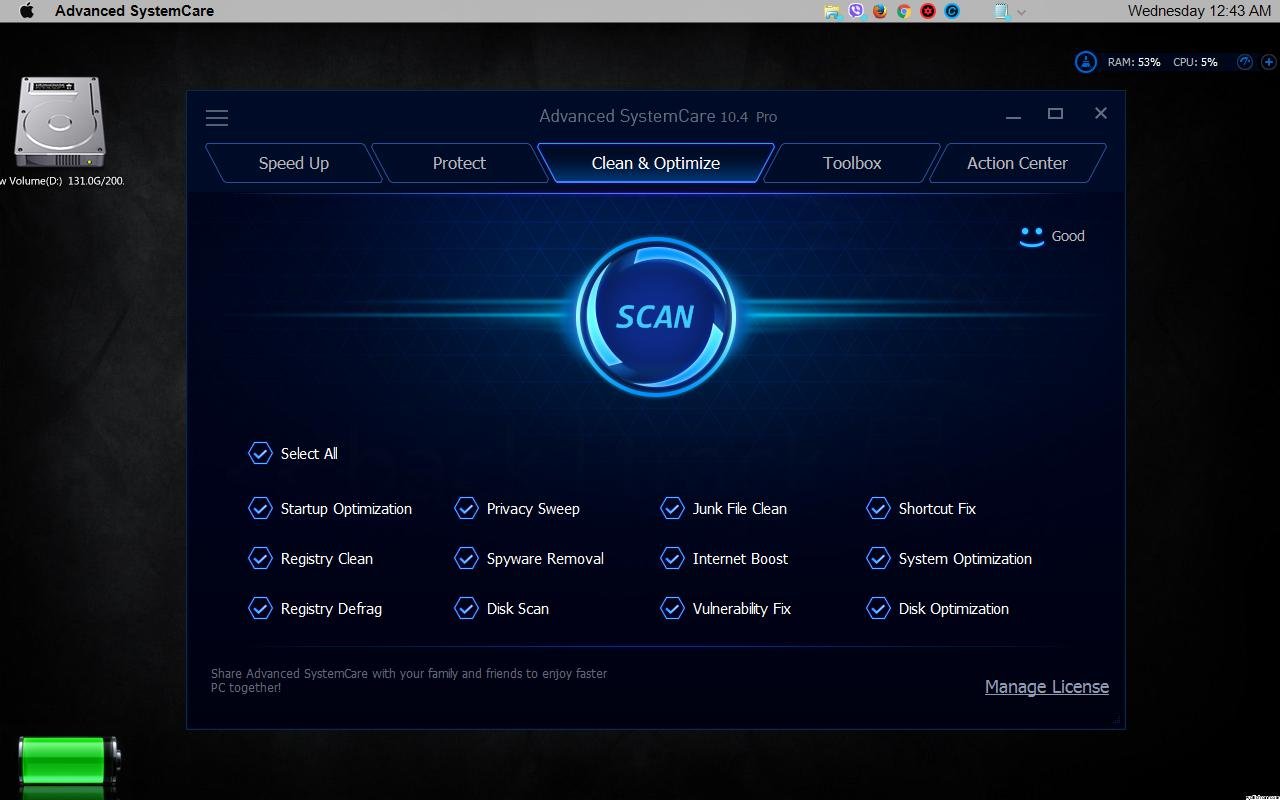Toggle Disk Optimization checkbox
The image size is (1280, 800).
point(878,609)
